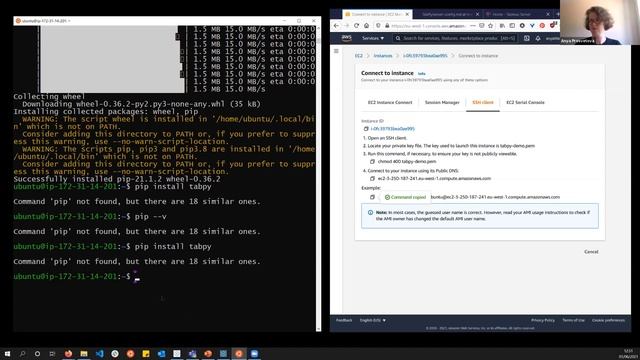Image resolution: width=640 pixels, height=360 pixels.
Task: Click Feedback in the AWS footer
Action: point(344,320)
